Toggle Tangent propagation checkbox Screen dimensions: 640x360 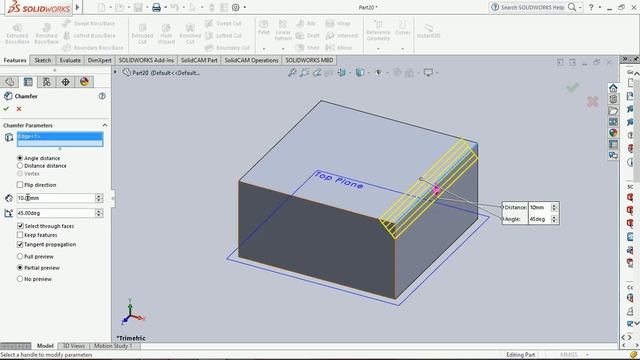20,244
